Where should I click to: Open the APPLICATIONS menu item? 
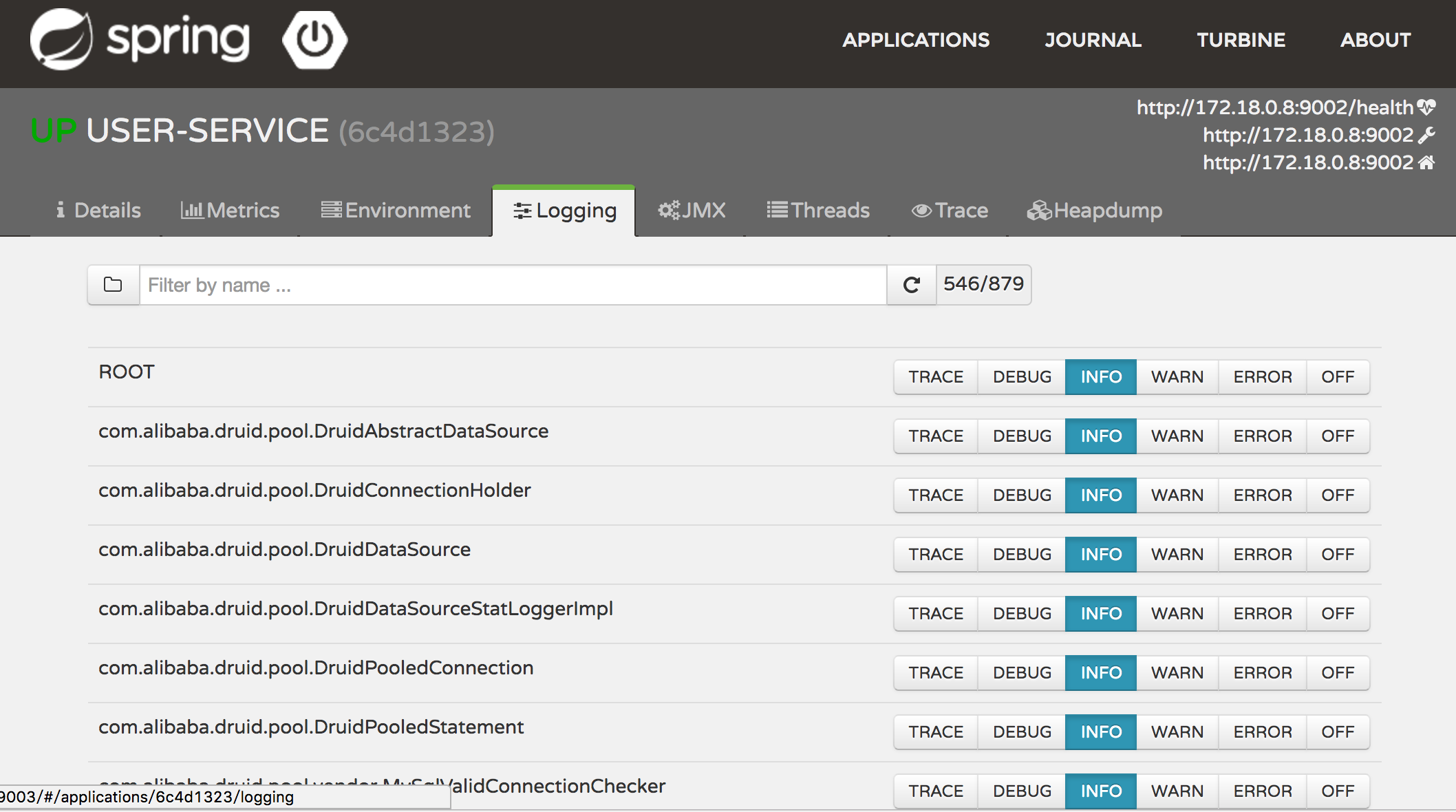coord(916,40)
